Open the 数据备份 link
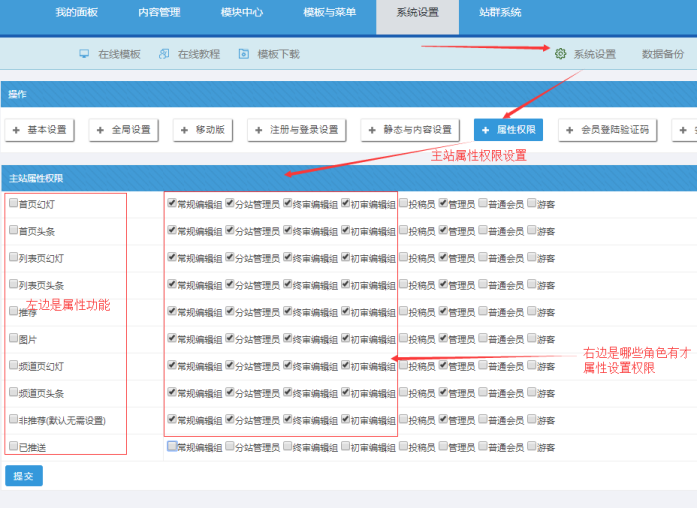The image size is (697, 509). pos(663,54)
